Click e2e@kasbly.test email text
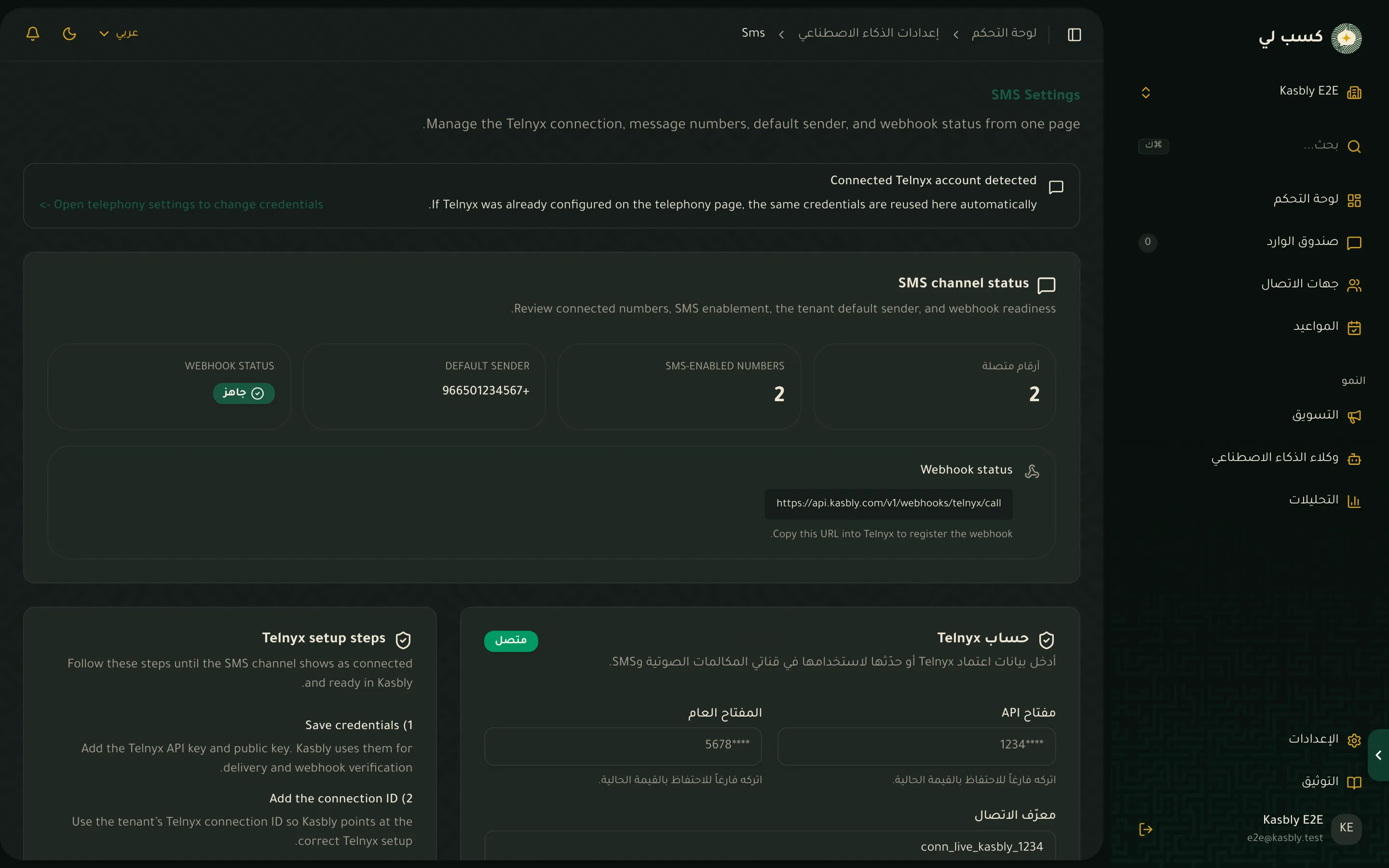Image resolution: width=1389 pixels, height=868 pixels. tap(1284, 838)
